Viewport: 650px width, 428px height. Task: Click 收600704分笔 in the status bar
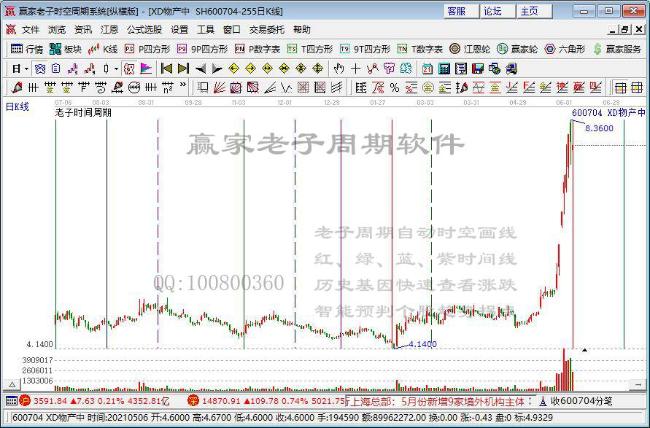(x=581, y=401)
